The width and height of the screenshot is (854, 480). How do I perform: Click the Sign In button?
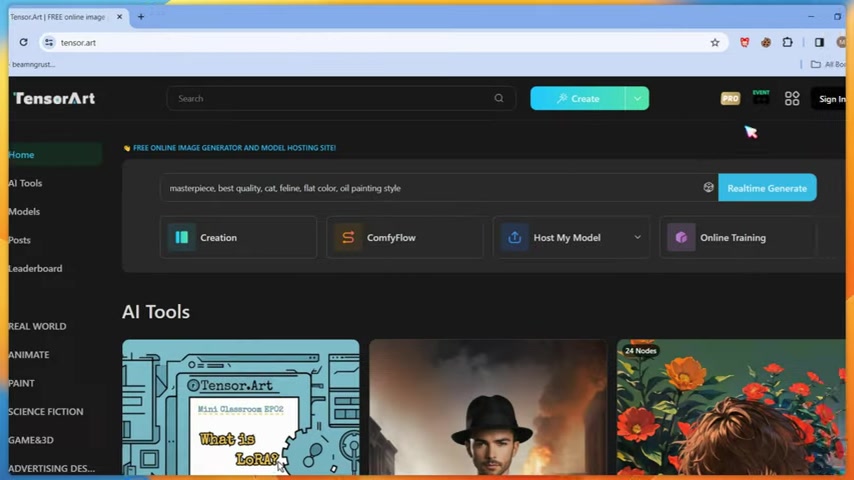click(829, 99)
